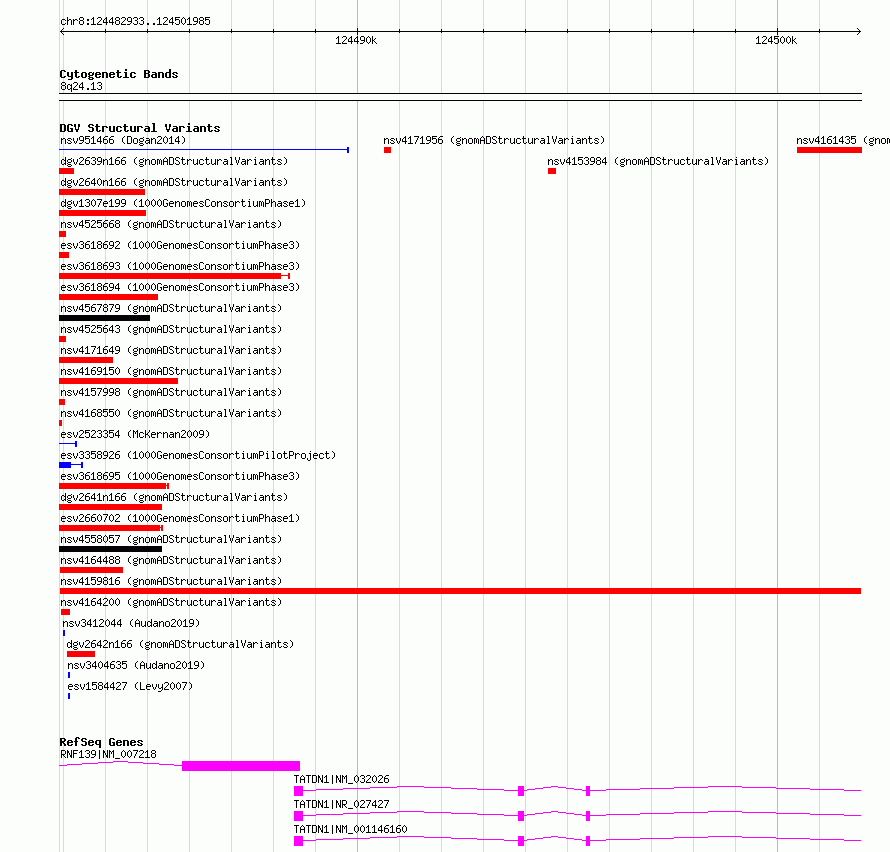Click the DGV Structural Variants track title
The height and width of the screenshot is (852, 890).
pos(140,128)
